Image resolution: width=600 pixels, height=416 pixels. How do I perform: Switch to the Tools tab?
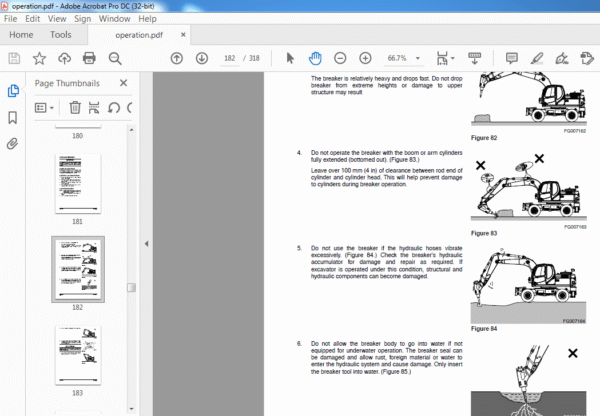[x=60, y=35]
